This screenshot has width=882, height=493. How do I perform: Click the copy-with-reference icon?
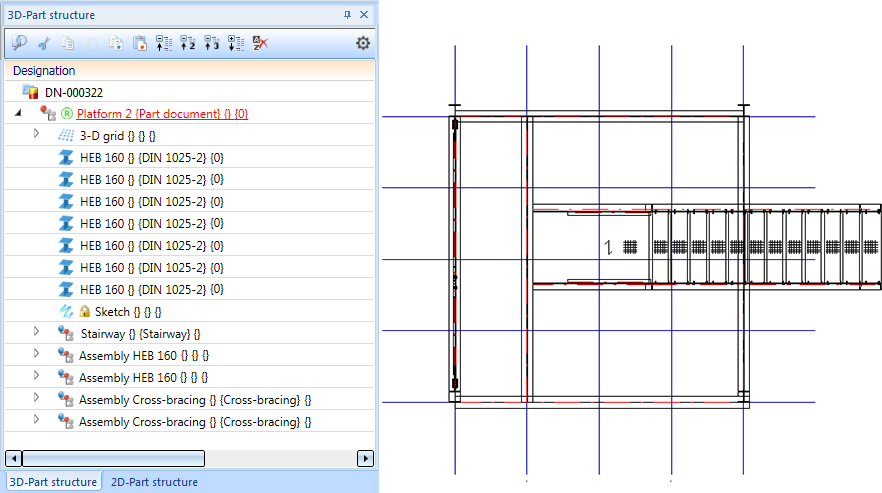[x=116, y=43]
